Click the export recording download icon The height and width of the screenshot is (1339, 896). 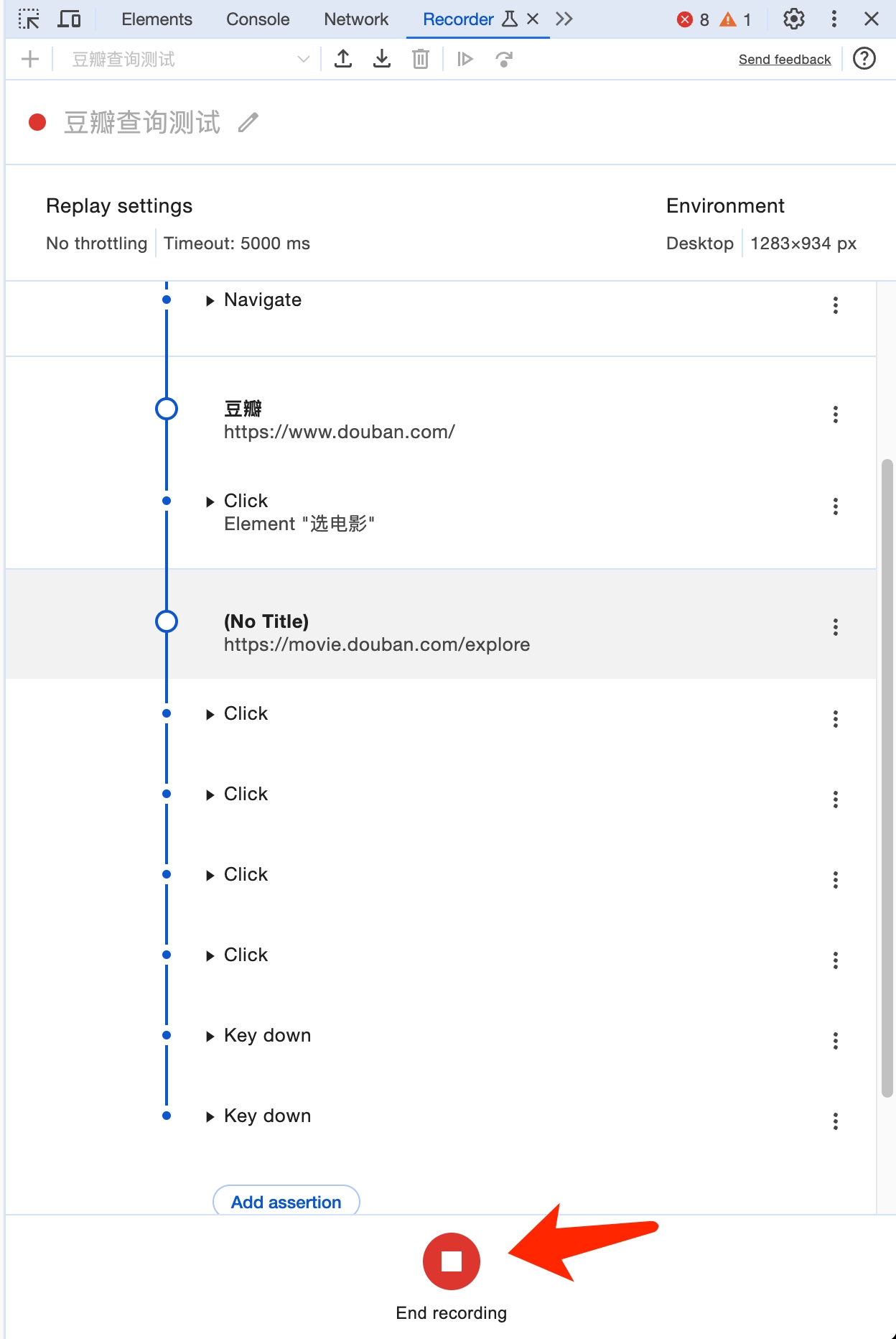(x=382, y=59)
